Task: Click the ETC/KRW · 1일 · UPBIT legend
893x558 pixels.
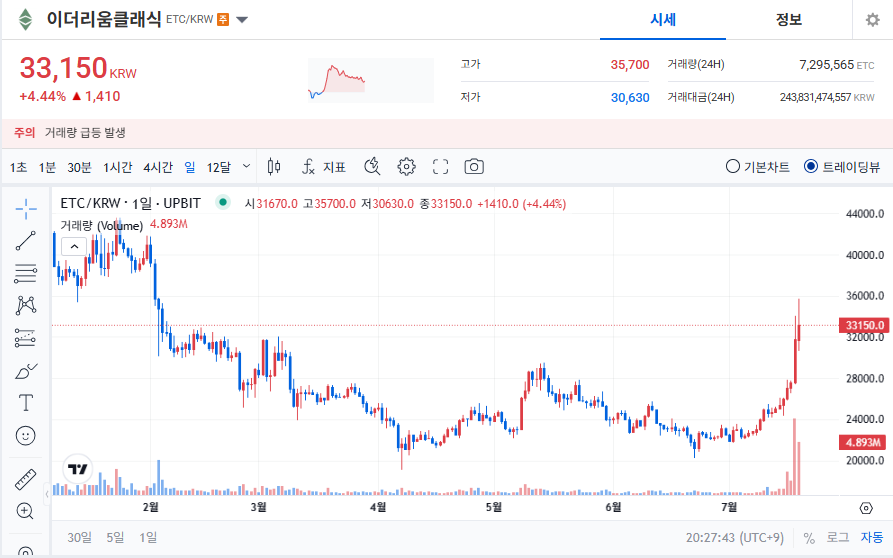Action: (130, 203)
